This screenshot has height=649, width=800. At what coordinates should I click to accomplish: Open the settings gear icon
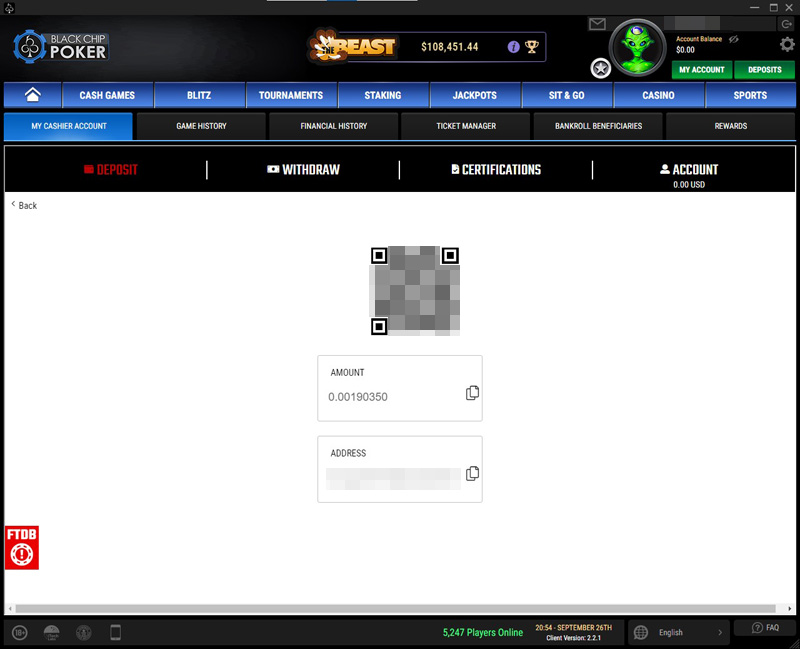click(787, 44)
